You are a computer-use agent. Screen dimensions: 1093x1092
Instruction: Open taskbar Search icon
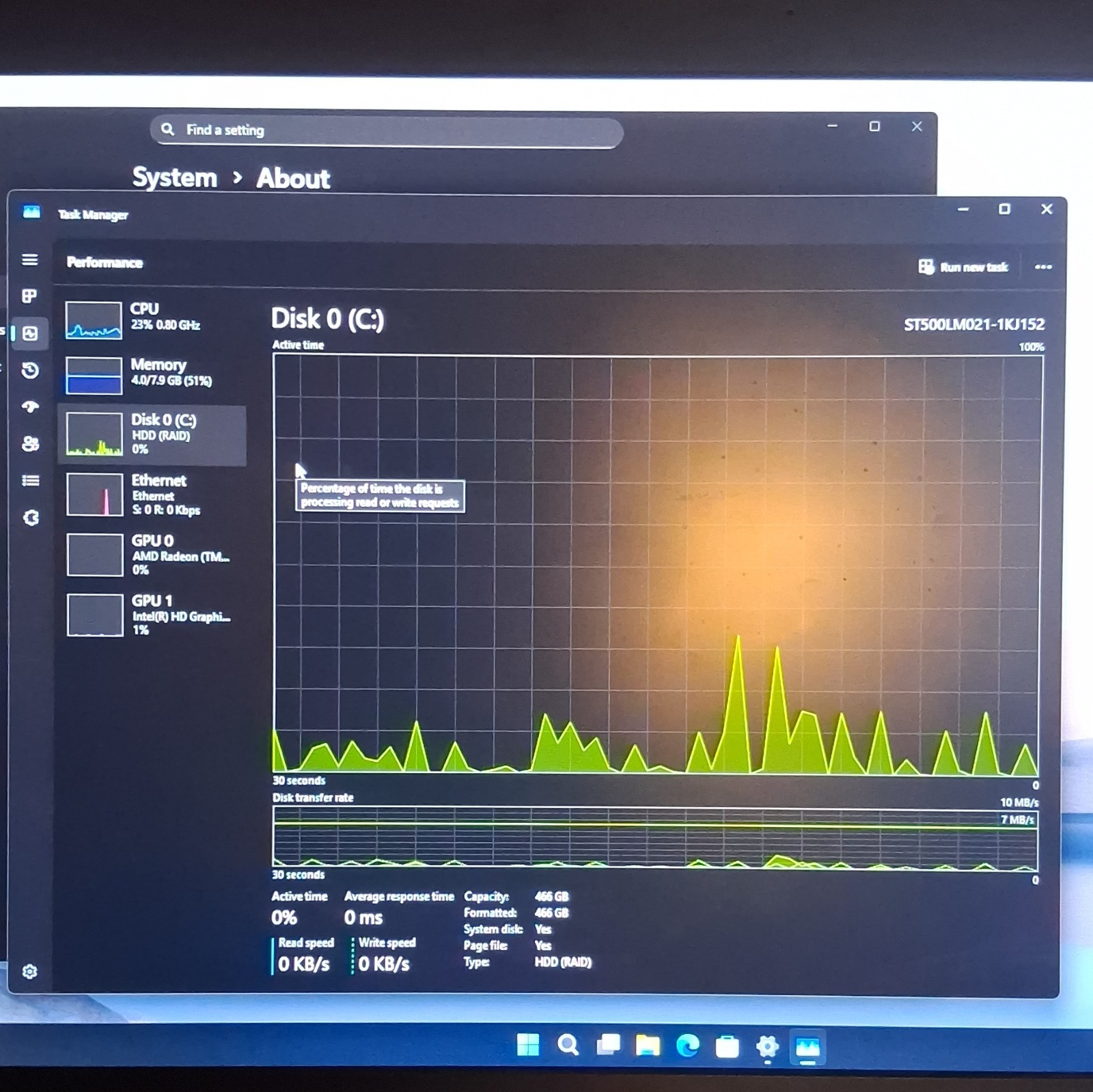[x=568, y=1045]
